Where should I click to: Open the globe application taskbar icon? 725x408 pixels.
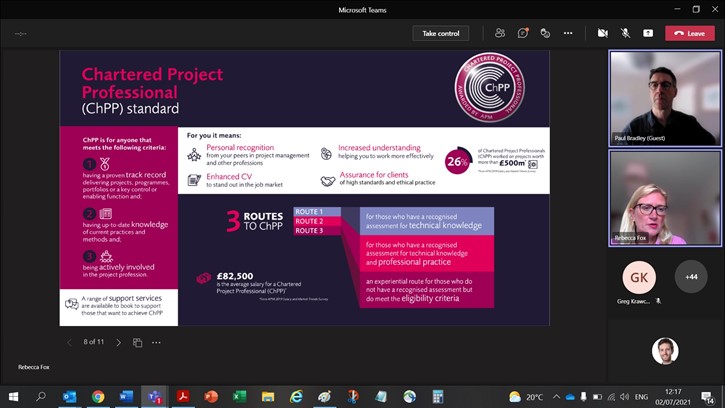[x=410, y=396]
